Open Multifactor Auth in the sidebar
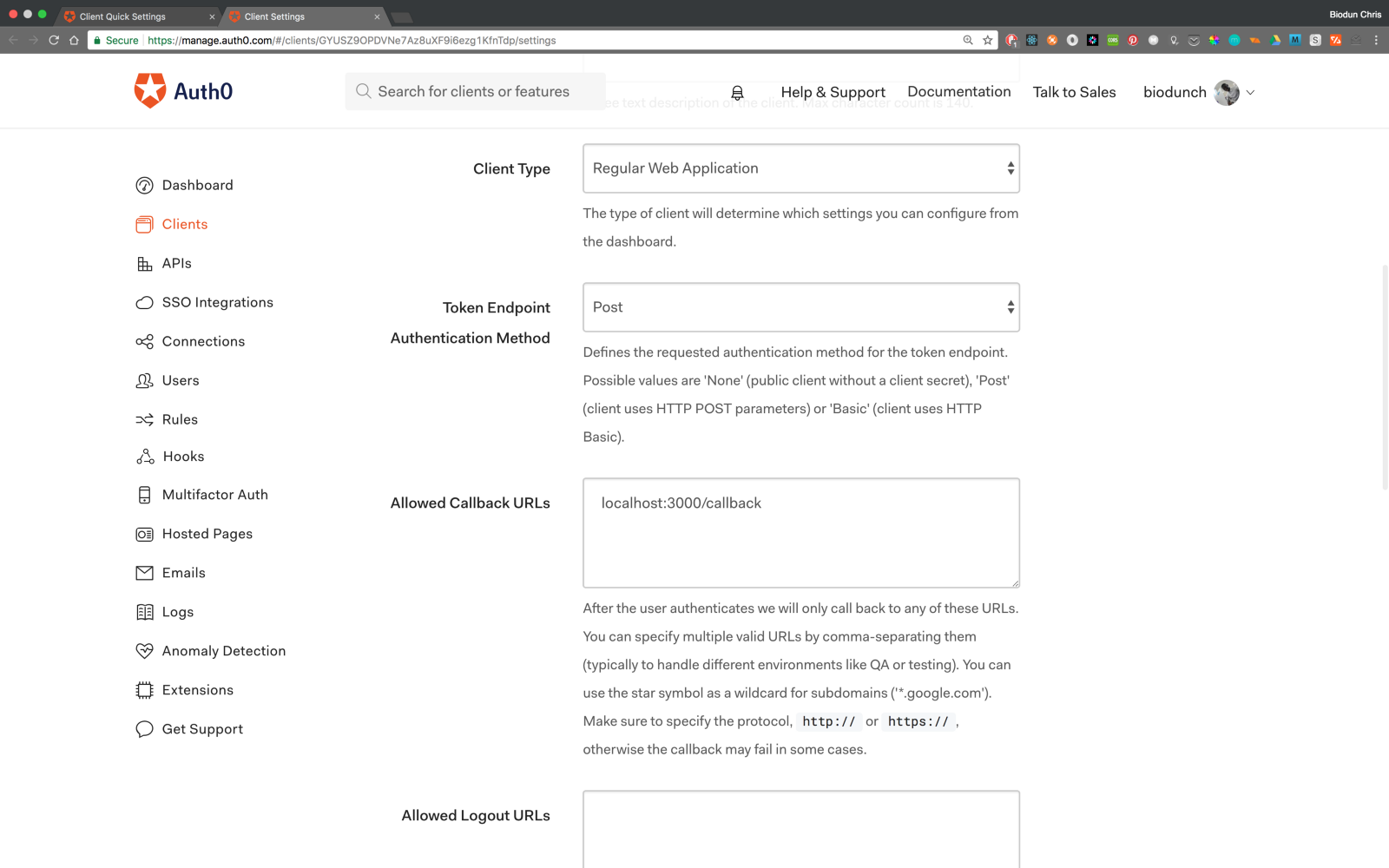 point(202,495)
